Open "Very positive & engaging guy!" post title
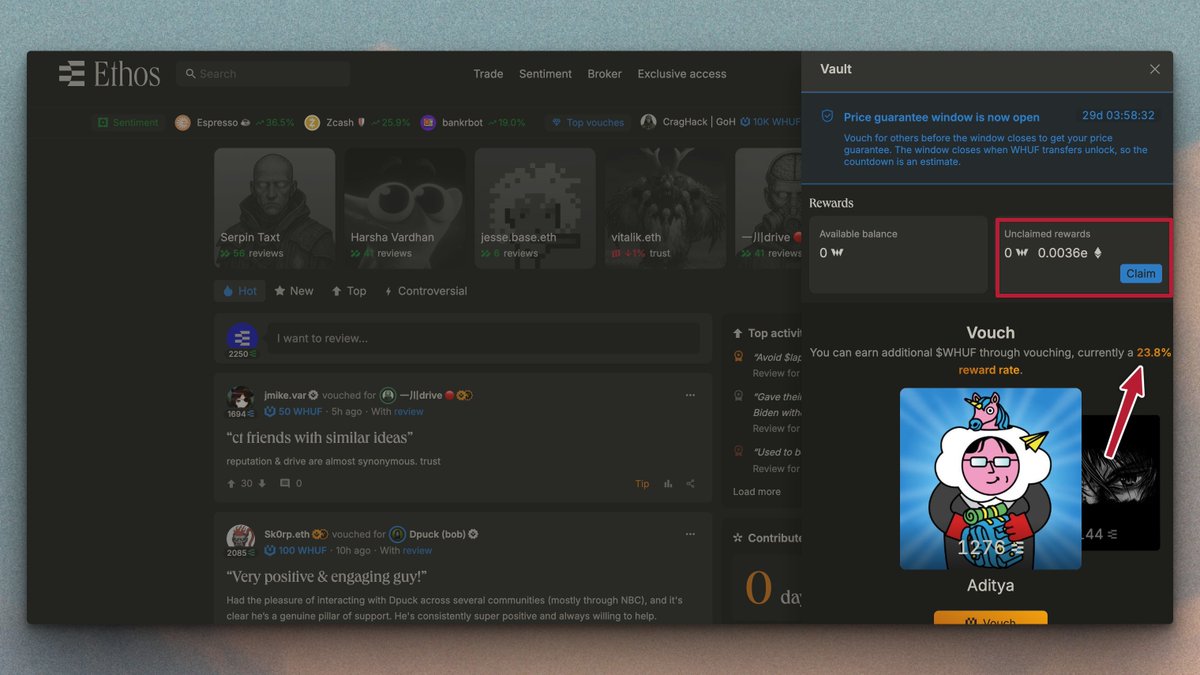The image size is (1200, 675). point(327,577)
